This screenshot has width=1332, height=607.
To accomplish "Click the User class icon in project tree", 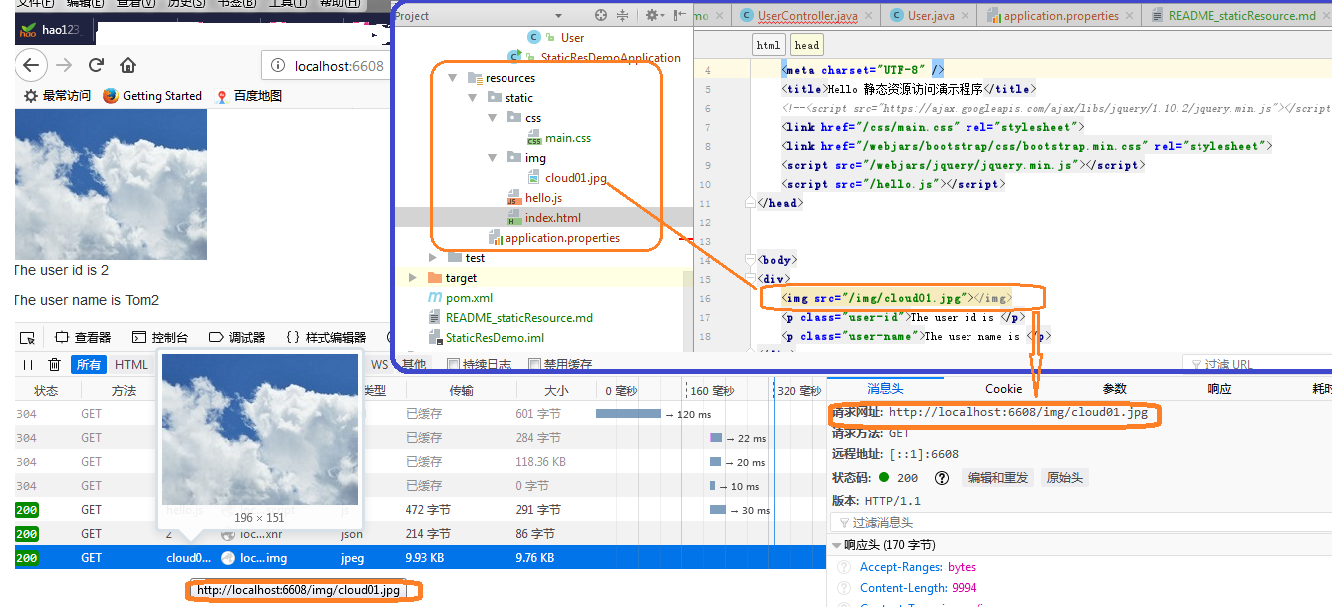I will click(533, 37).
